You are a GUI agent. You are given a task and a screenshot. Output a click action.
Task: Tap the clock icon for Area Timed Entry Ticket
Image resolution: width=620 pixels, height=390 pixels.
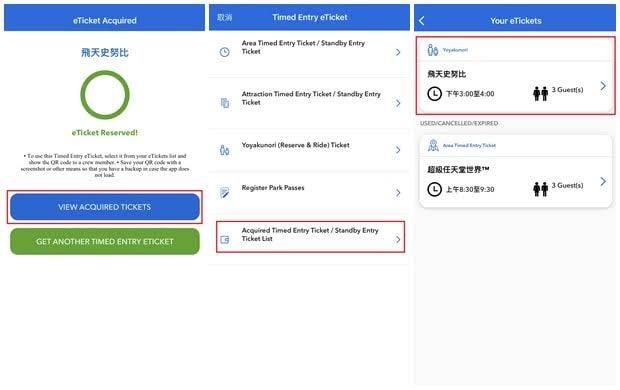click(x=225, y=52)
